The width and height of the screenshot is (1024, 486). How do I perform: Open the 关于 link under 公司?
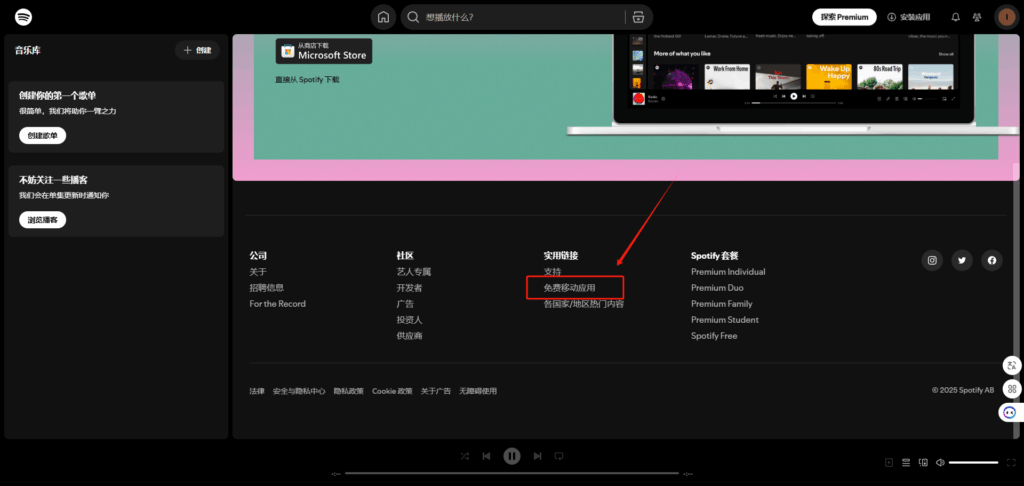click(x=258, y=272)
